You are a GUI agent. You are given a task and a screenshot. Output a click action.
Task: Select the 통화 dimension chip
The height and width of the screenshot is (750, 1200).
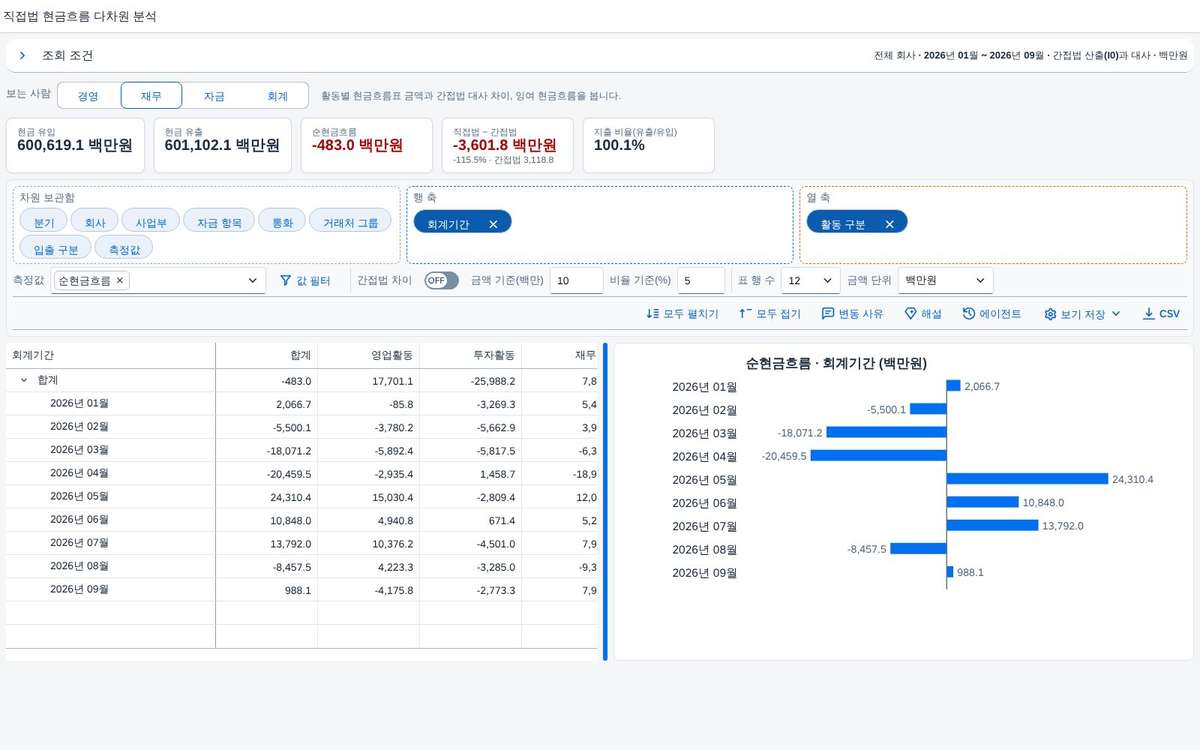pos(282,223)
